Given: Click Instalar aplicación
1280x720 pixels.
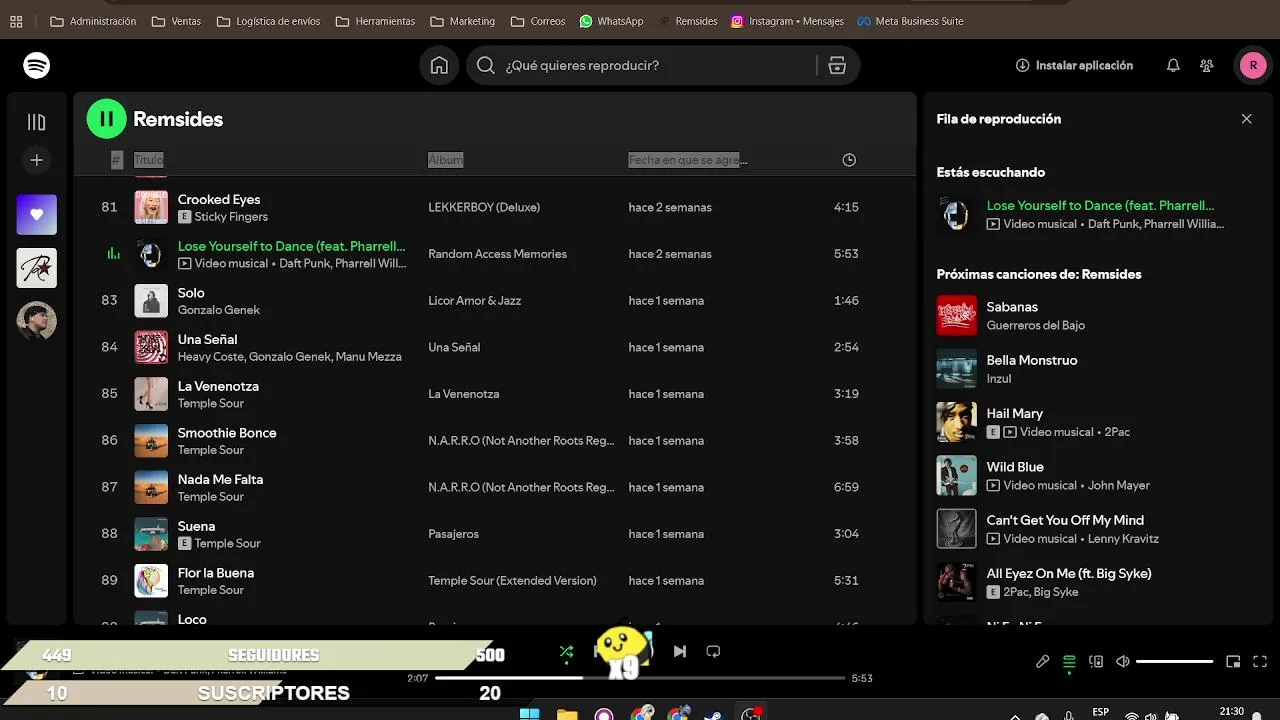Looking at the screenshot, I should [x=1074, y=65].
